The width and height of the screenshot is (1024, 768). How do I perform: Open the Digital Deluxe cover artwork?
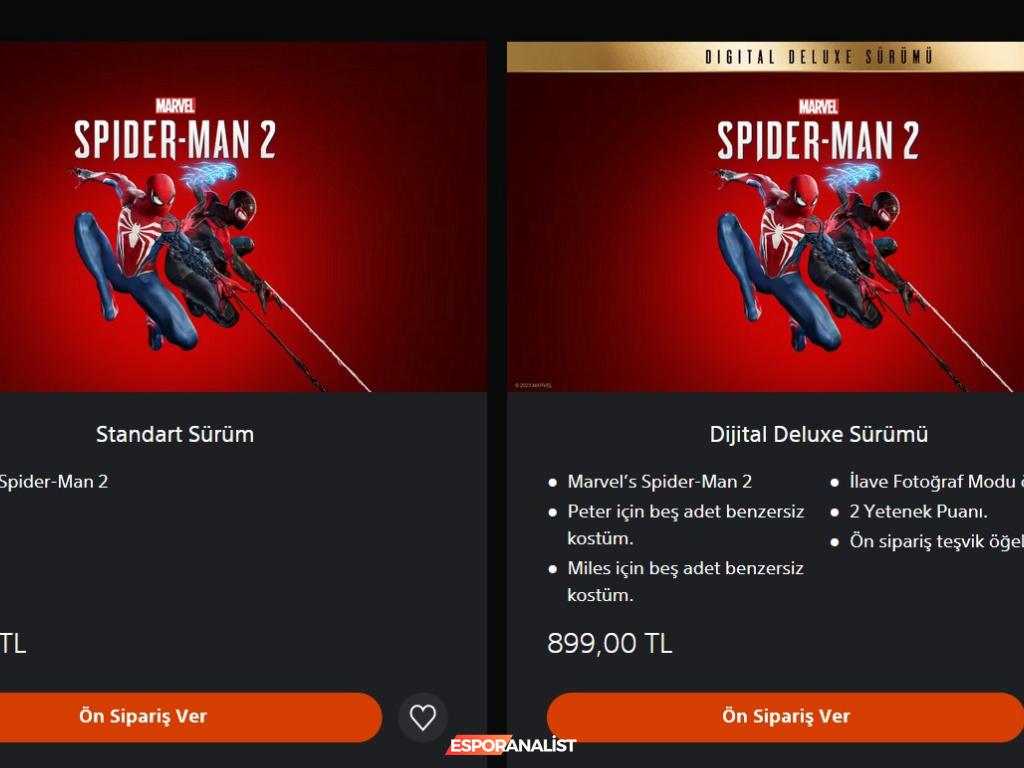tap(765, 232)
